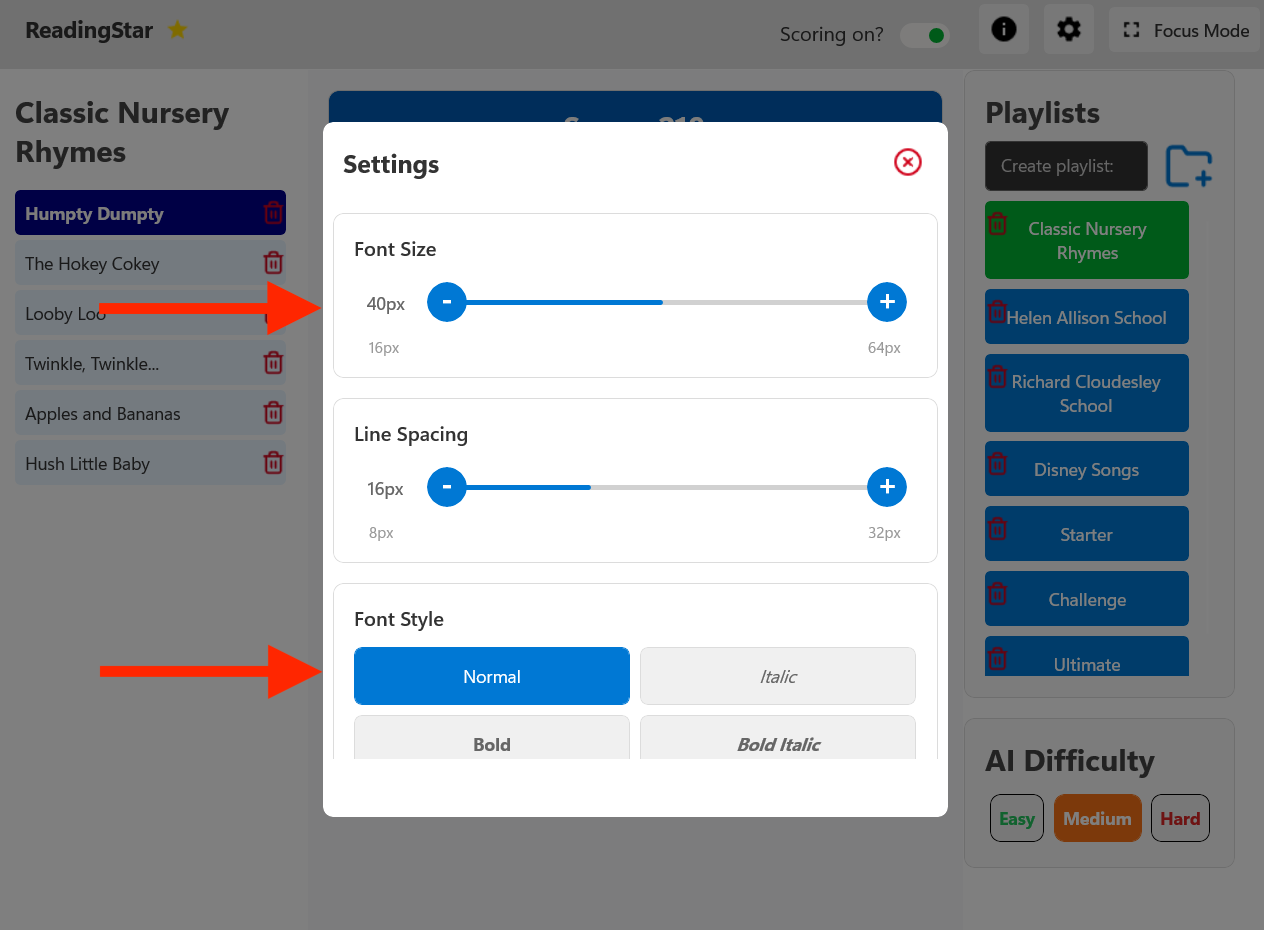Remove the Apples and Bananas song
Viewport: 1264px width, 930px height.
(x=273, y=413)
